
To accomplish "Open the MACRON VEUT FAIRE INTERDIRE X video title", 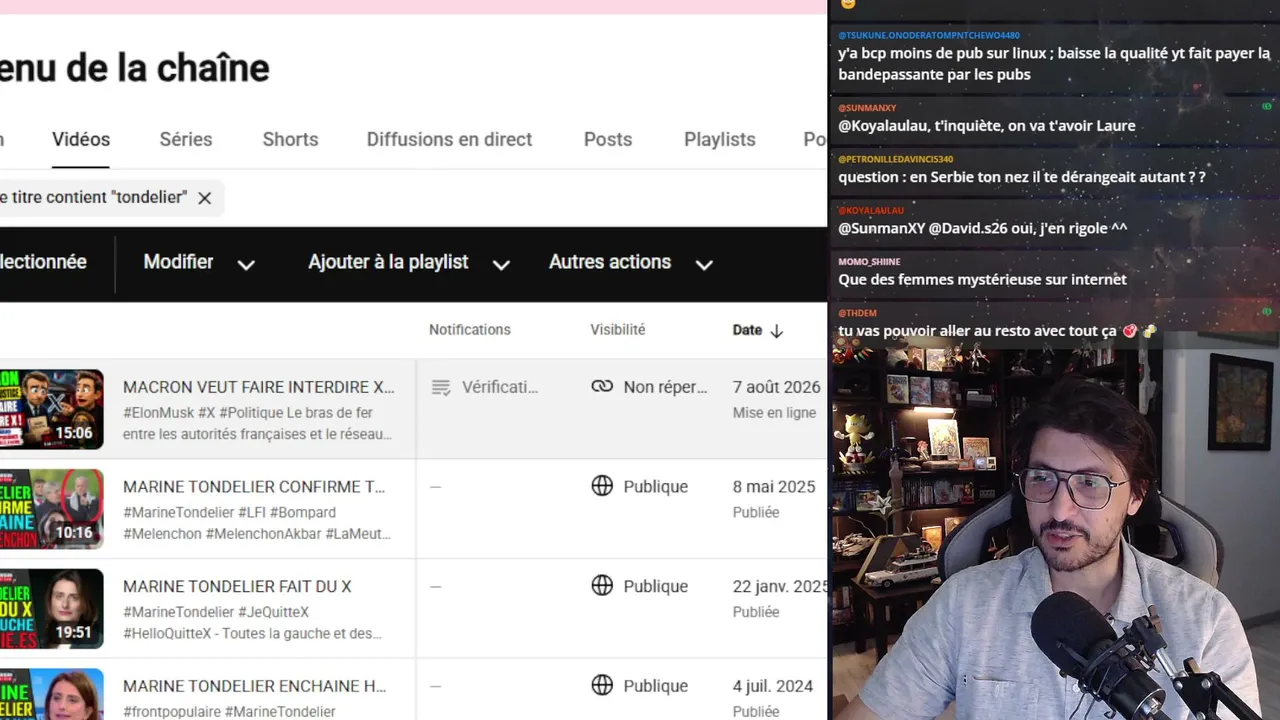I will [x=259, y=387].
